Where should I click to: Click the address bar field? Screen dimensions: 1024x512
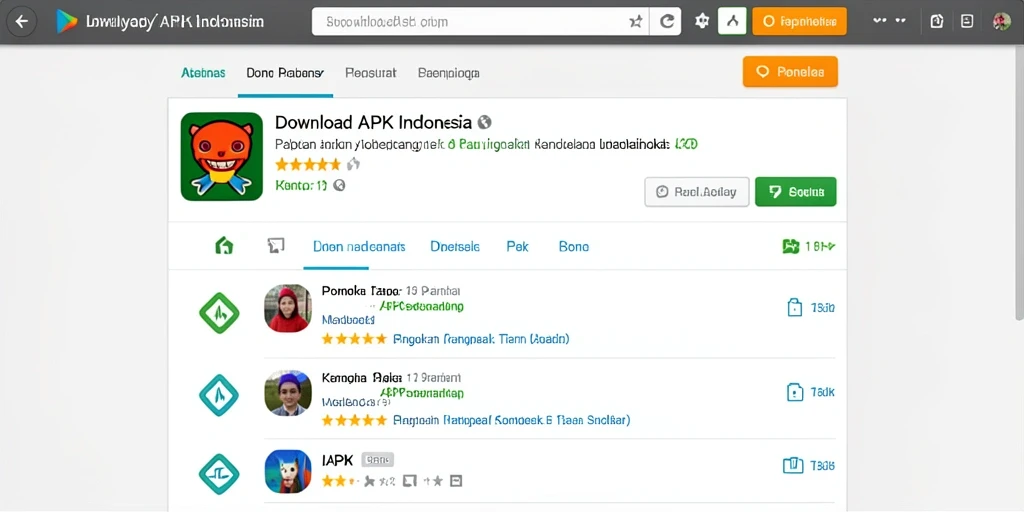pos(496,22)
